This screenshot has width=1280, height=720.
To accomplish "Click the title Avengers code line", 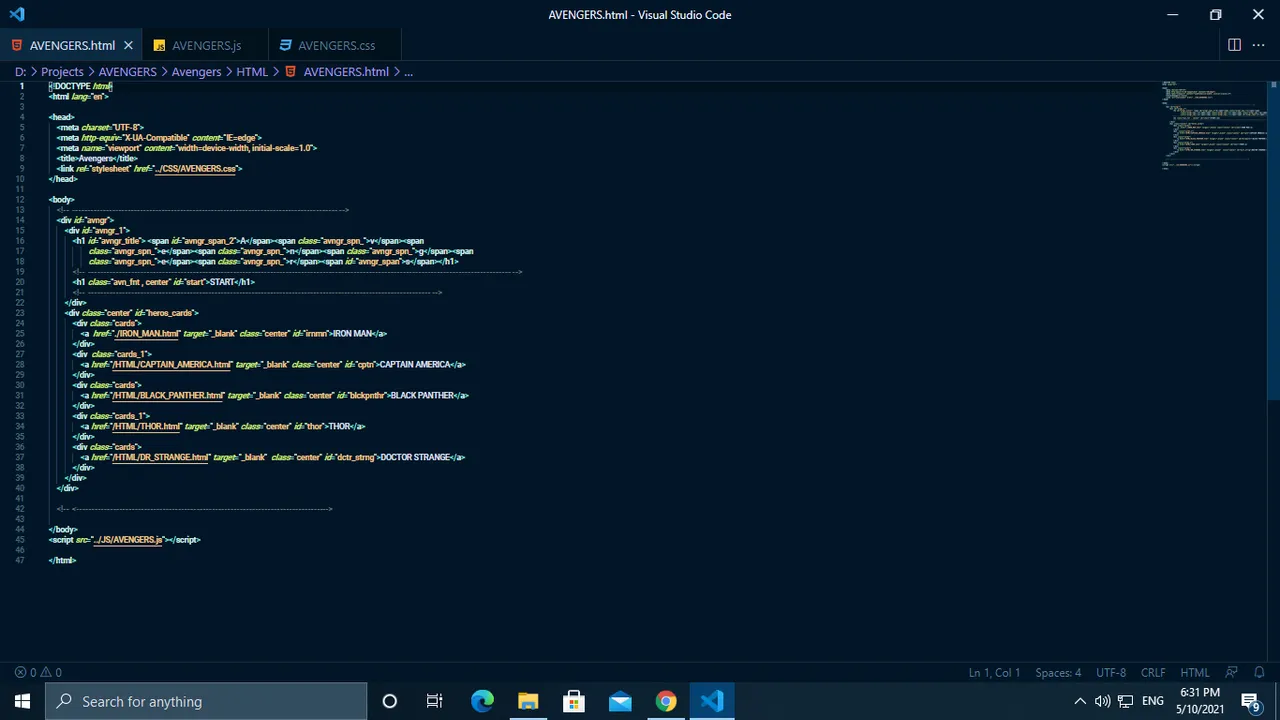I will (x=97, y=159).
